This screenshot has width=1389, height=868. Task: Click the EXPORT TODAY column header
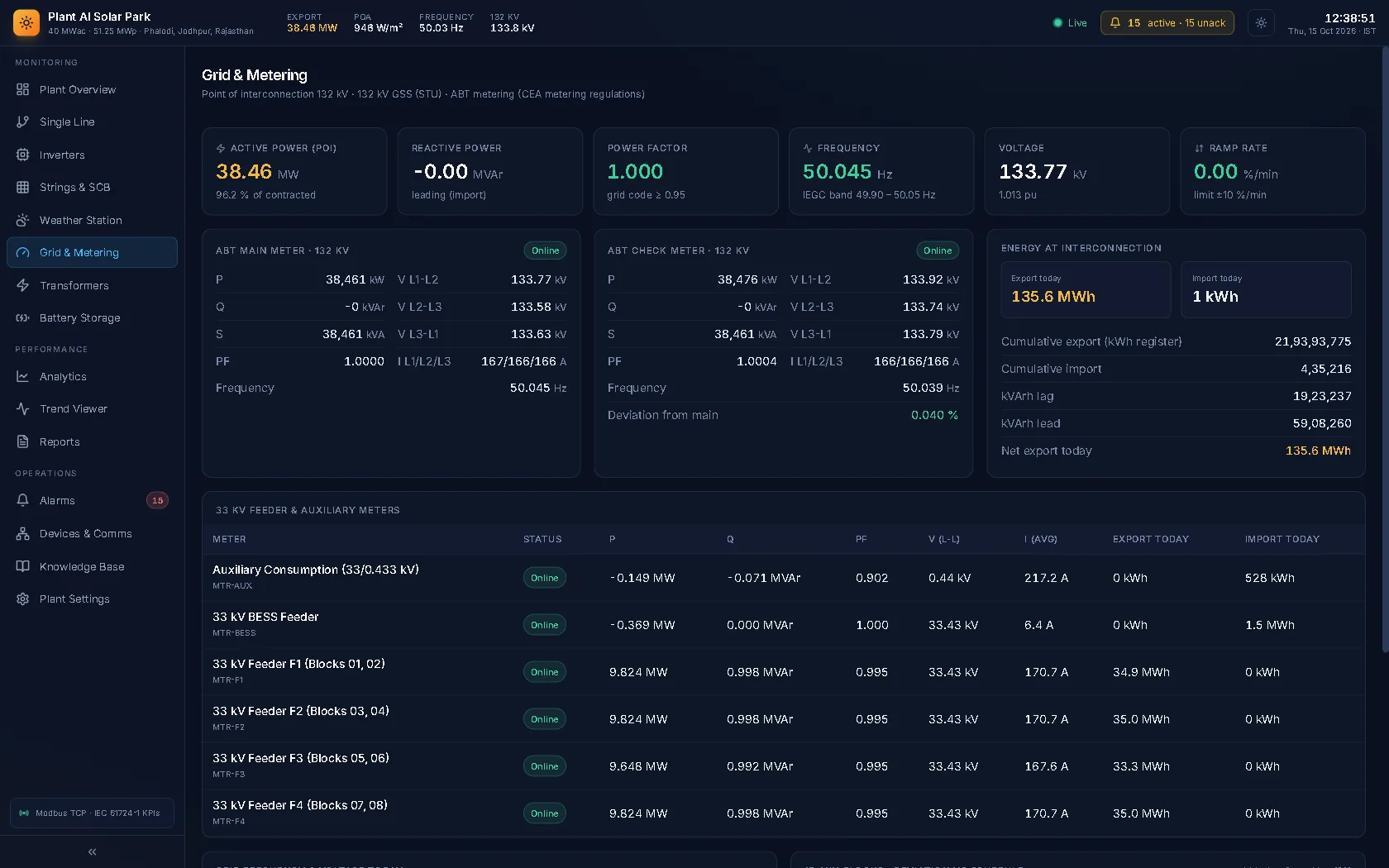tap(1150, 539)
